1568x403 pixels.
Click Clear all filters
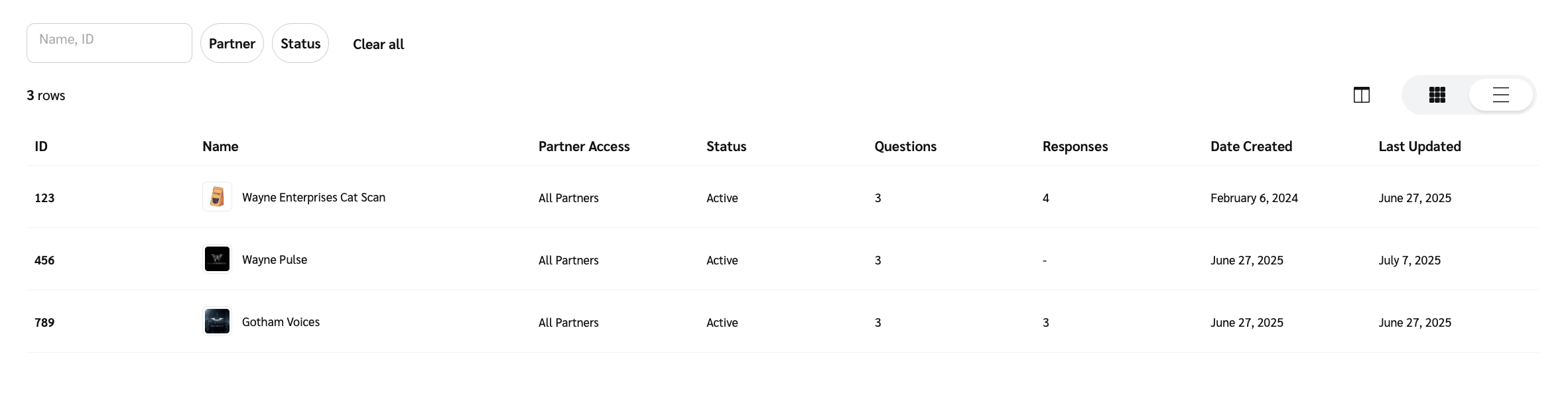tap(378, 44)
